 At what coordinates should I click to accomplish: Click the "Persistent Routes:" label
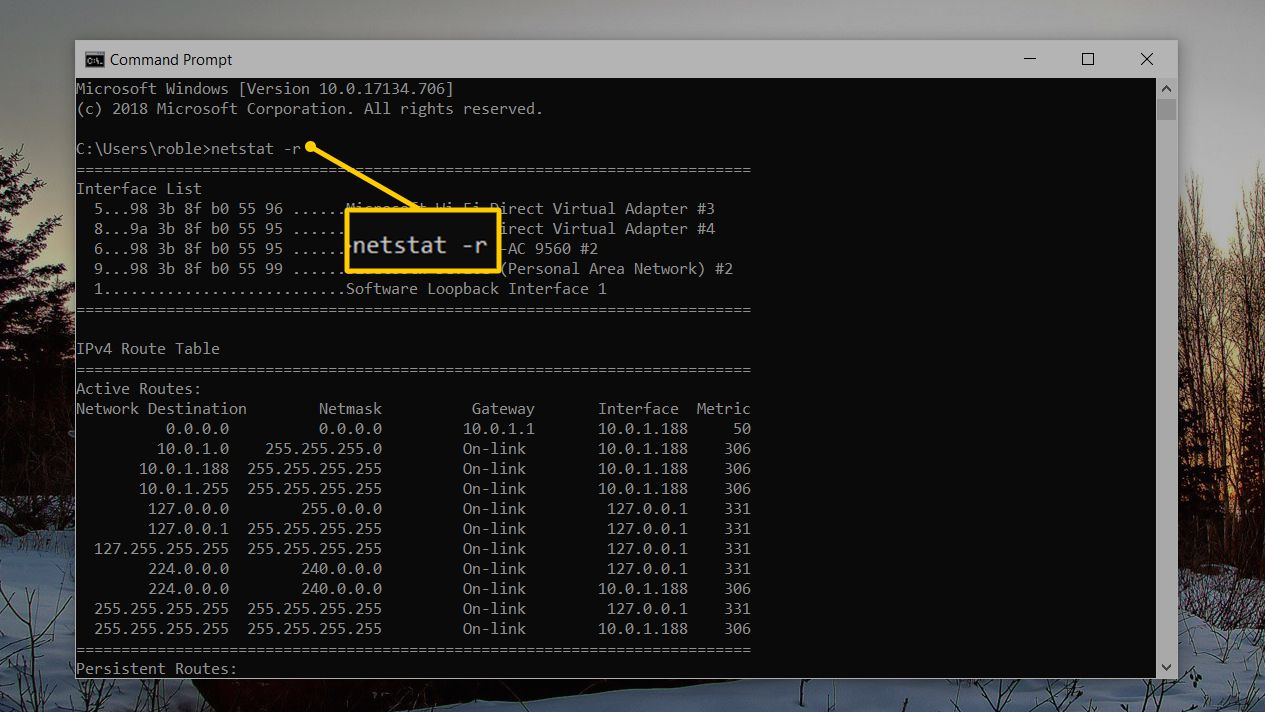click(x=157, y=669)
